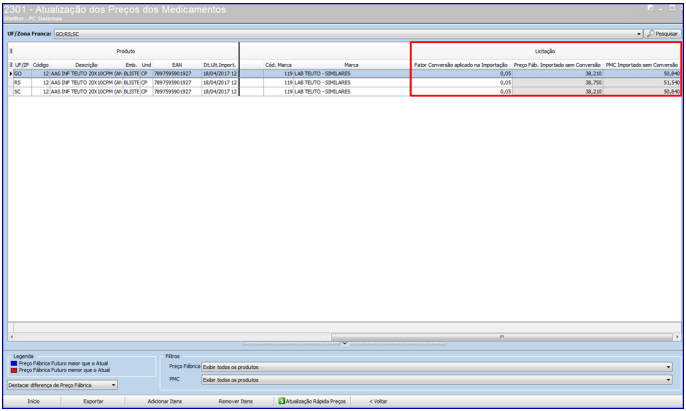Click the 38,750 factory price in the RS row
The height and width of the screenshot is (411, 686).
point(557,82)
